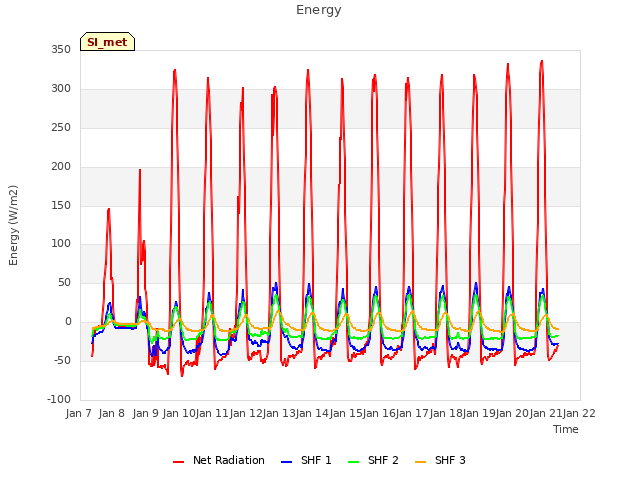Click x-axis label Jan 18
This screenshot has width=640, height=480.
click(446, 413)
